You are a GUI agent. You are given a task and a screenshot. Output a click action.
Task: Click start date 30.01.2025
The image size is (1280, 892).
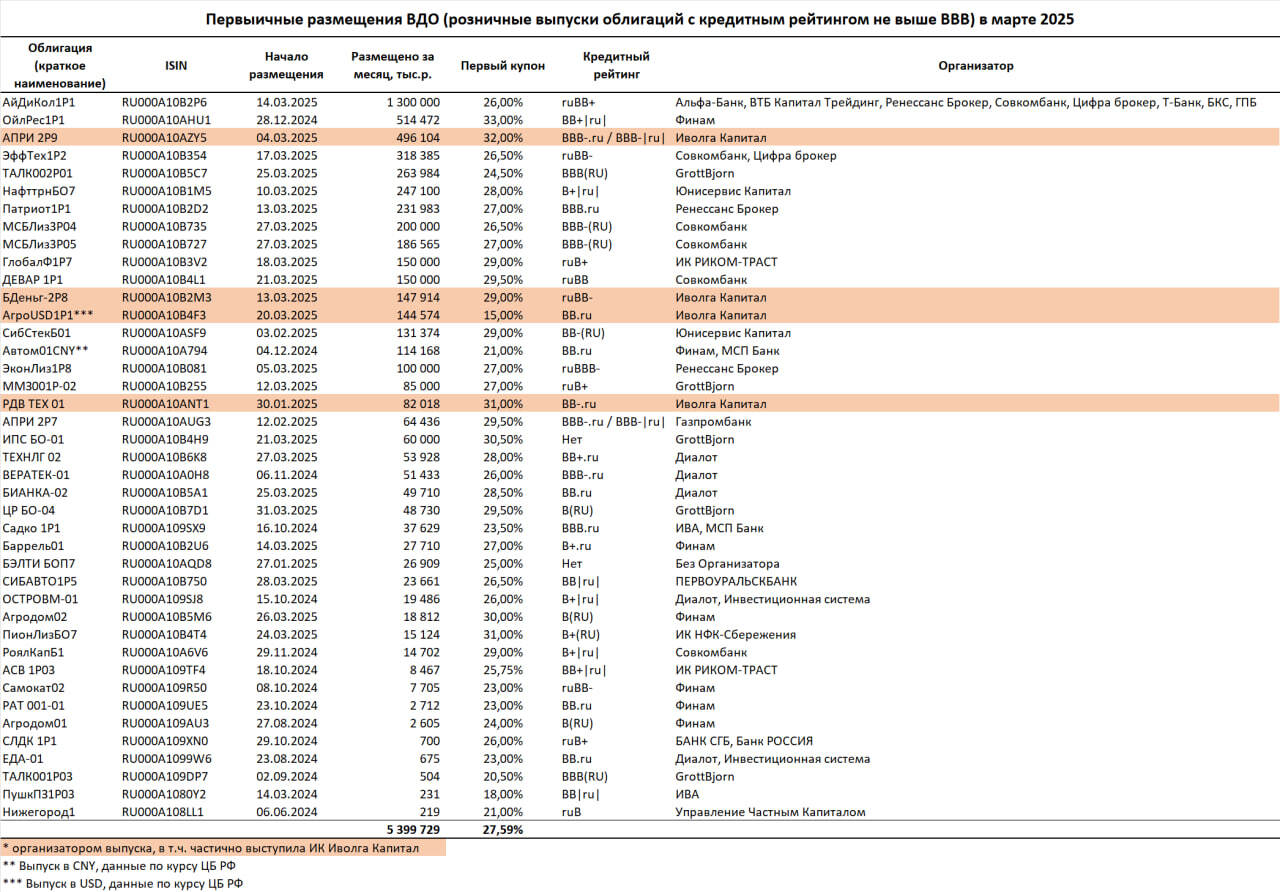(x=286, y=404)
